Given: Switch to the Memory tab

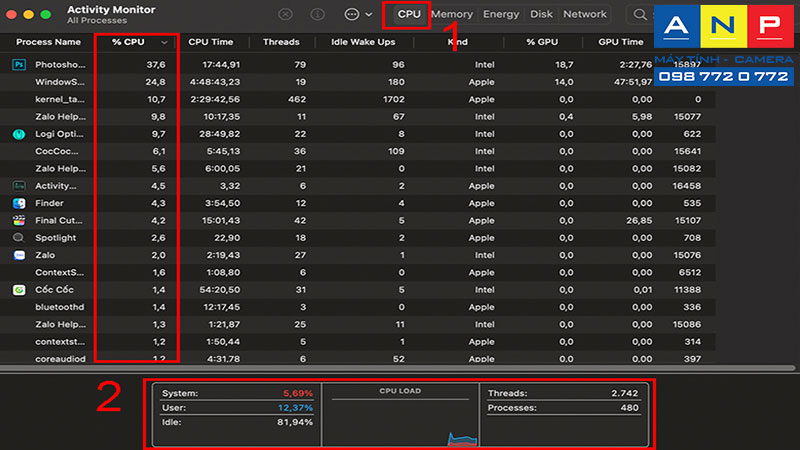Looking at the screenshot, I should pyautogui.click(x=452, y=14).
